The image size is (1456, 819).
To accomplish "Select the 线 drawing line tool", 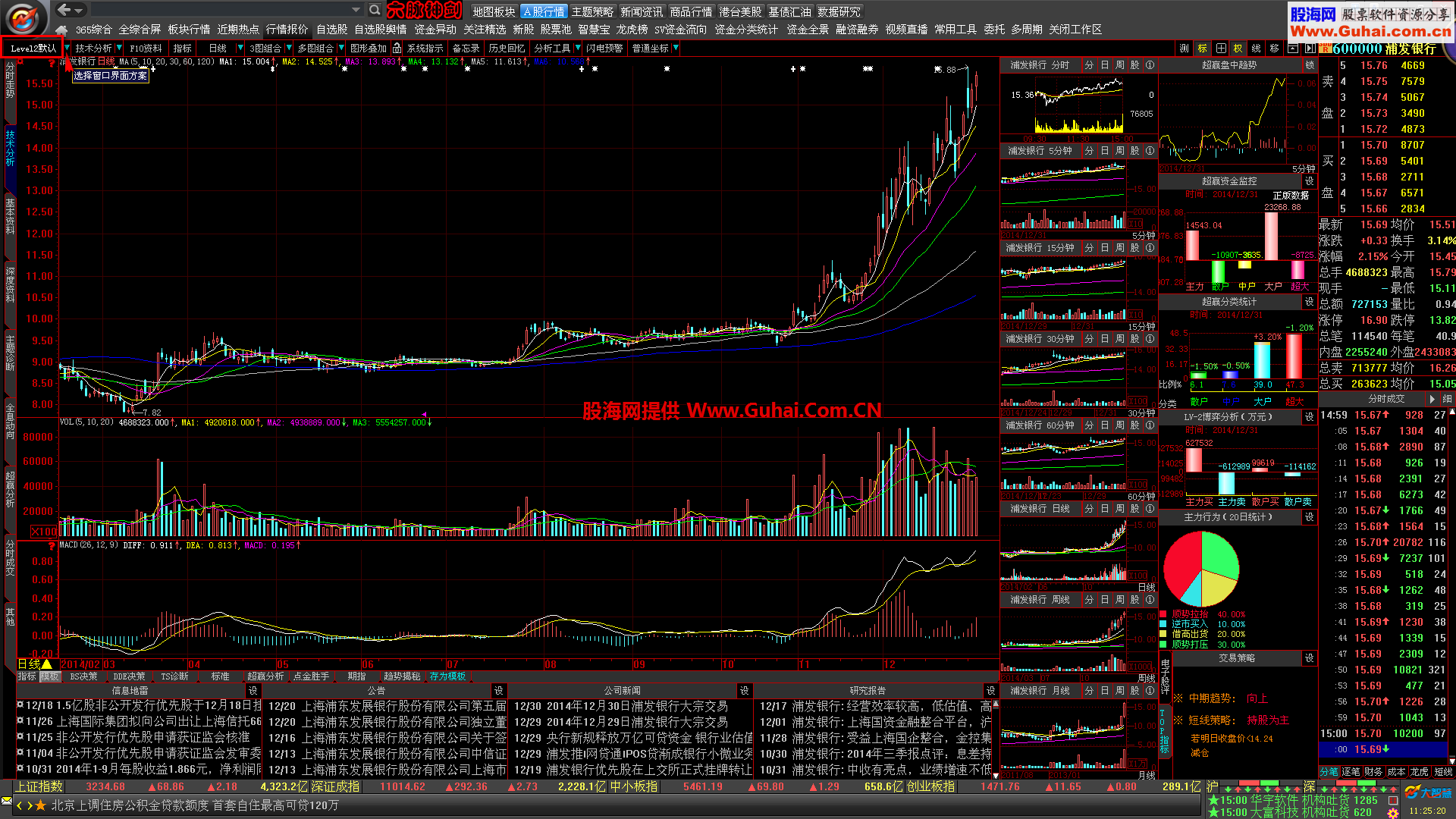I will click(1257, 48).
